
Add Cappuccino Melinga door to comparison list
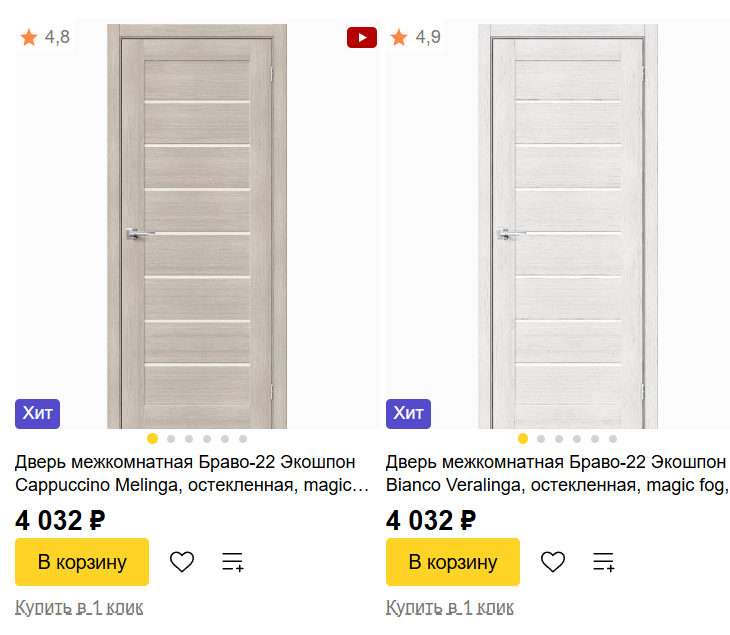tap(232, 562)
